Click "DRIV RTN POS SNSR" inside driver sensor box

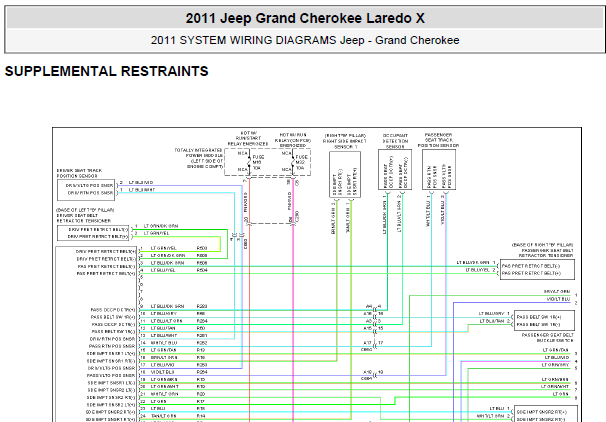point(90,193)
